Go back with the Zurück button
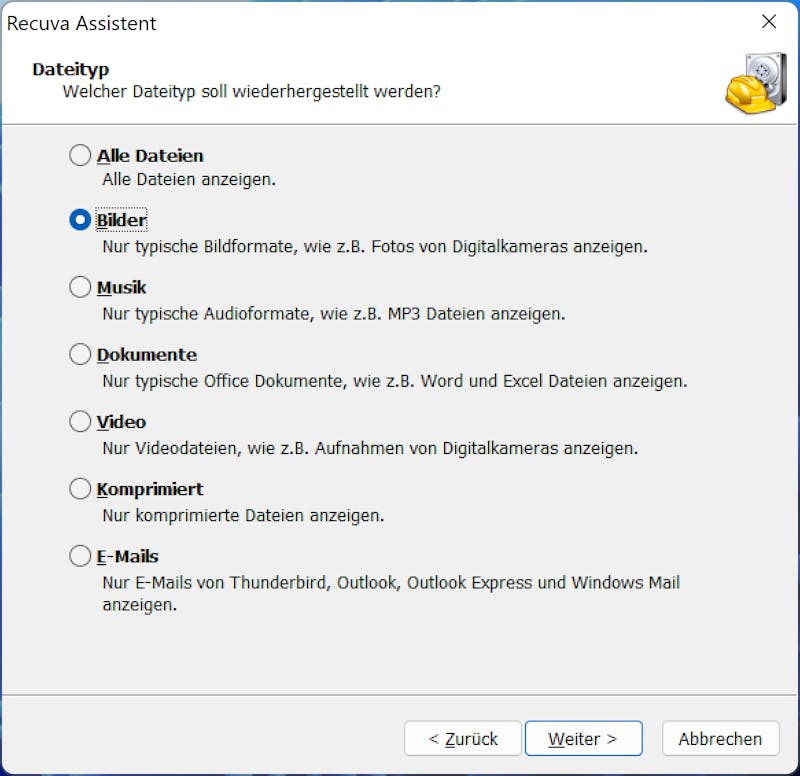The image size is (800, 776). [463, 738]
